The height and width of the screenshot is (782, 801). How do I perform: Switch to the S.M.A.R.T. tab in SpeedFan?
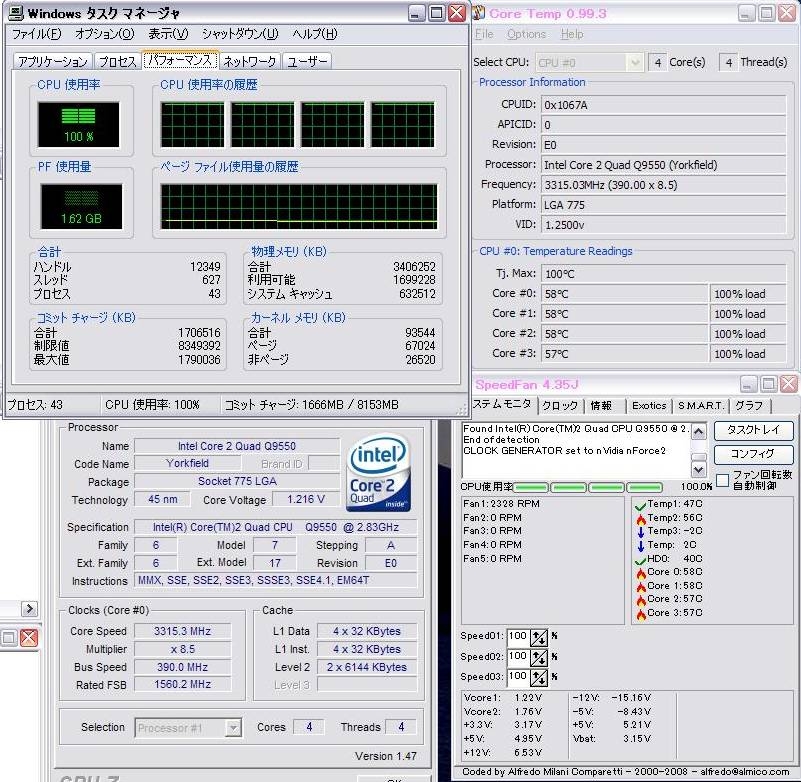click(x=700, y=406)
